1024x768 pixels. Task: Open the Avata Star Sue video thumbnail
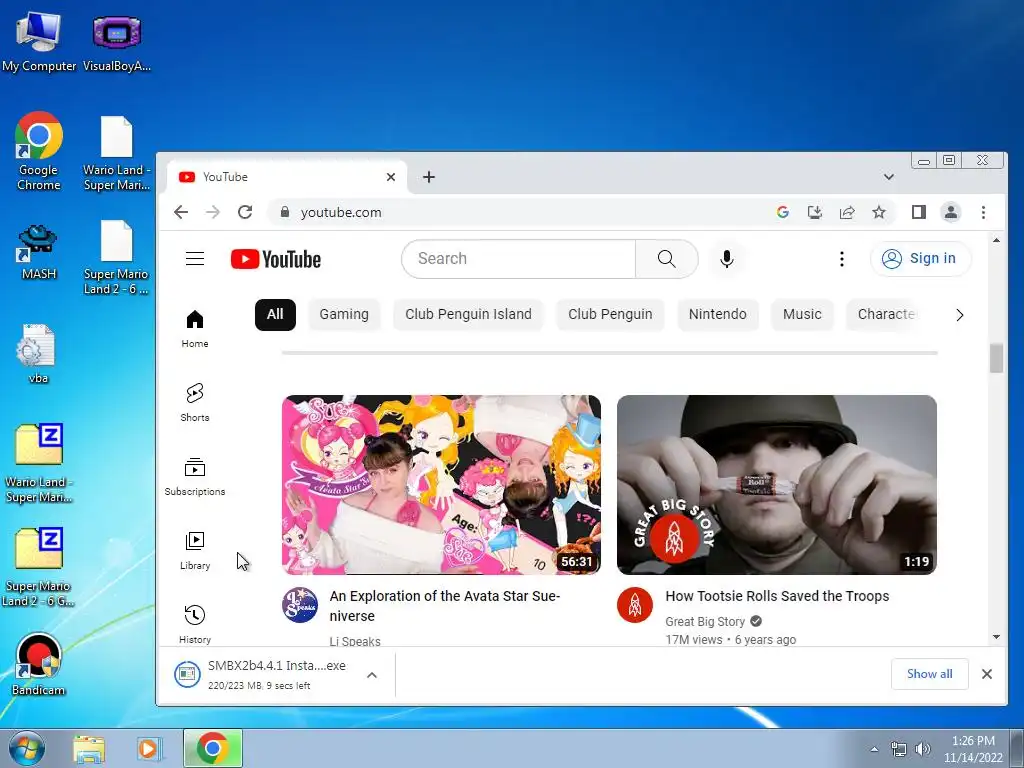pos(441,485)
